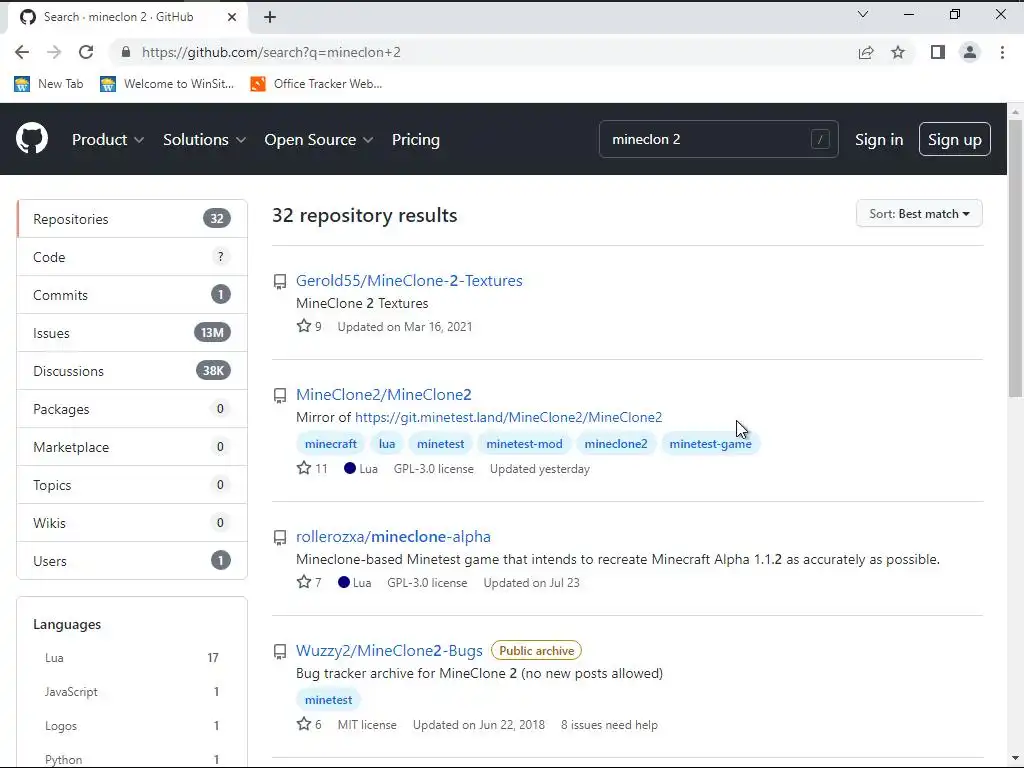Open the Pricing page
The image size is (1024, 768).
click(x=415, y=140)
